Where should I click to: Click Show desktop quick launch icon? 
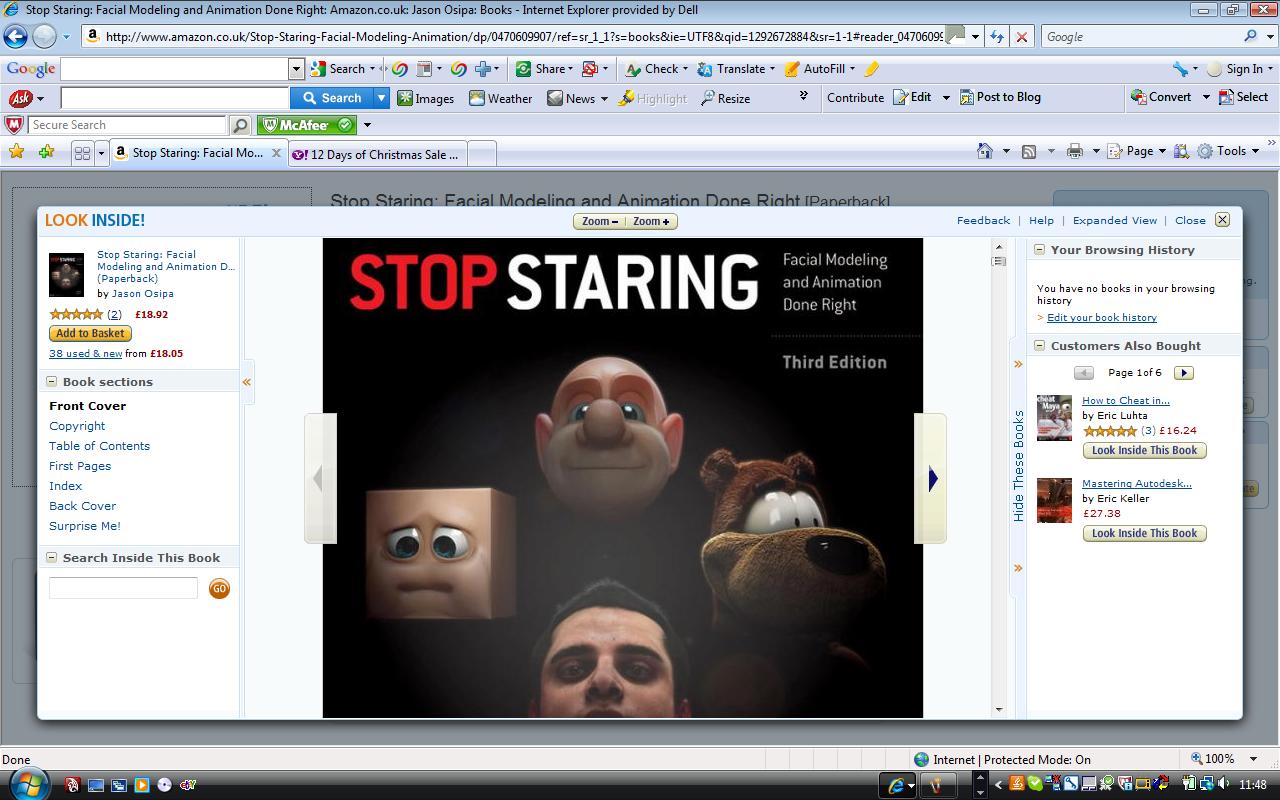97,785
